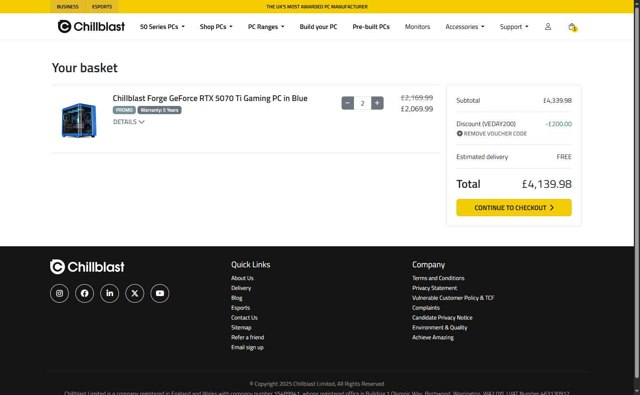Open Refer a friend link
The height and width of the screenshot is (395, 640).
pos(247,337)
